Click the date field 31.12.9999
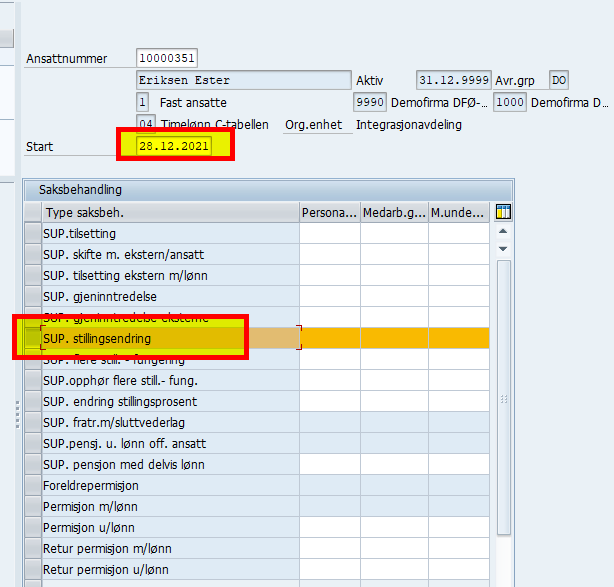This screenshot has width=614, height=587. coord(454,80)
